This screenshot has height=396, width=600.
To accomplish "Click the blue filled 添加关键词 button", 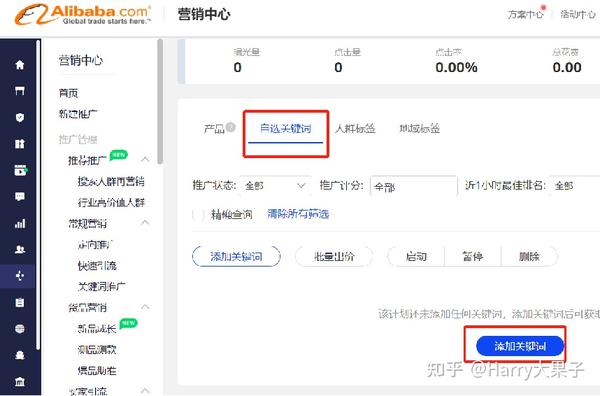I will [520, 346].
